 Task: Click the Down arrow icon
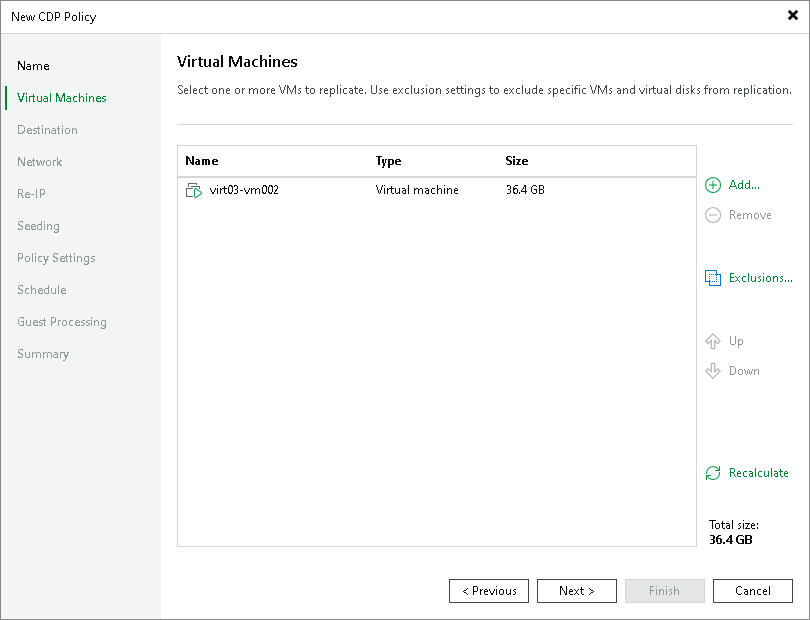coord(713,371)
